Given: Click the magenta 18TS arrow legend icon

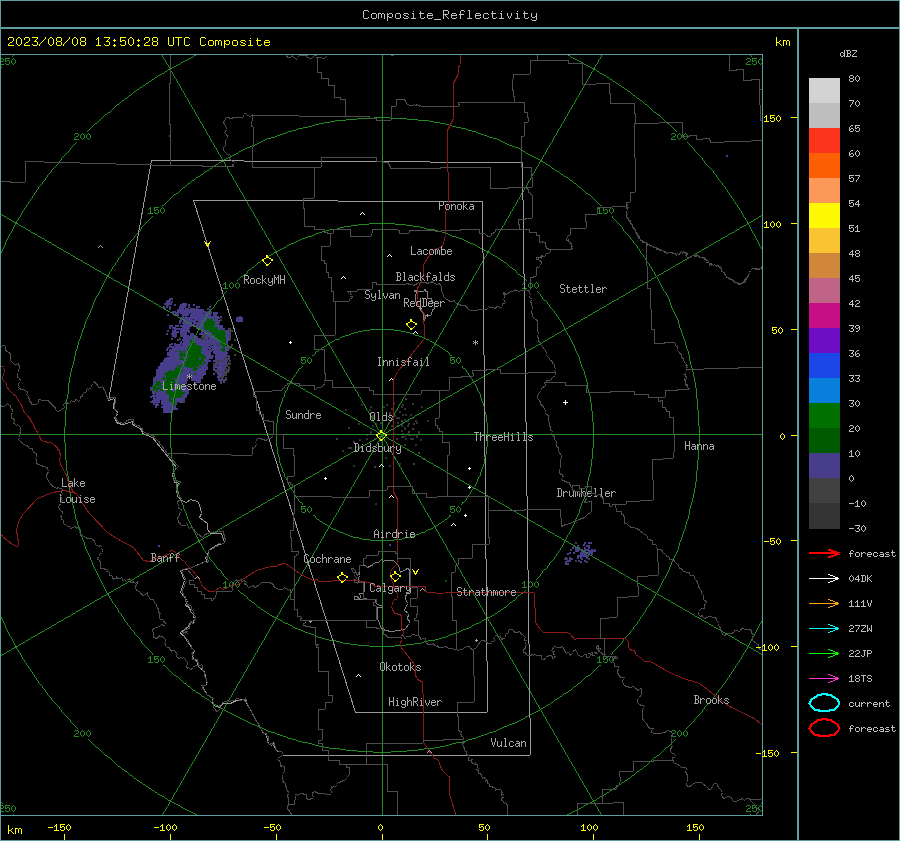Looking at the screenshot, I should point(824,678).
